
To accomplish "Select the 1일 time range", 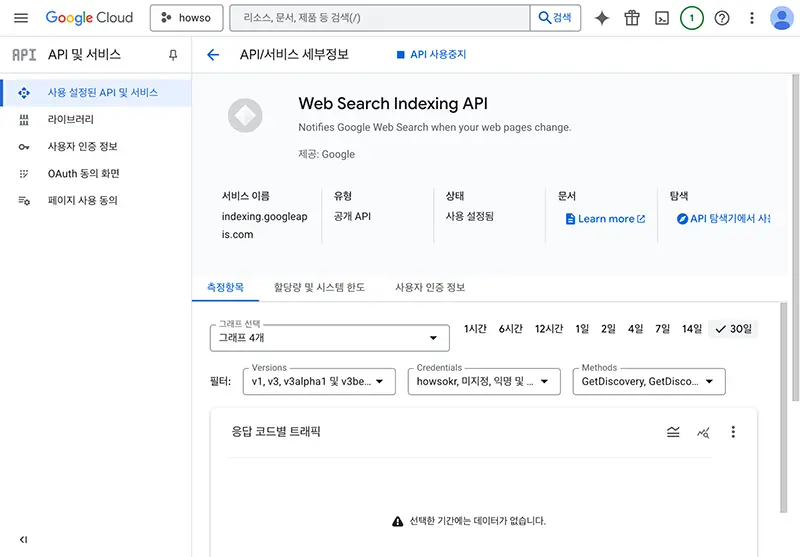I will (582, 329).
